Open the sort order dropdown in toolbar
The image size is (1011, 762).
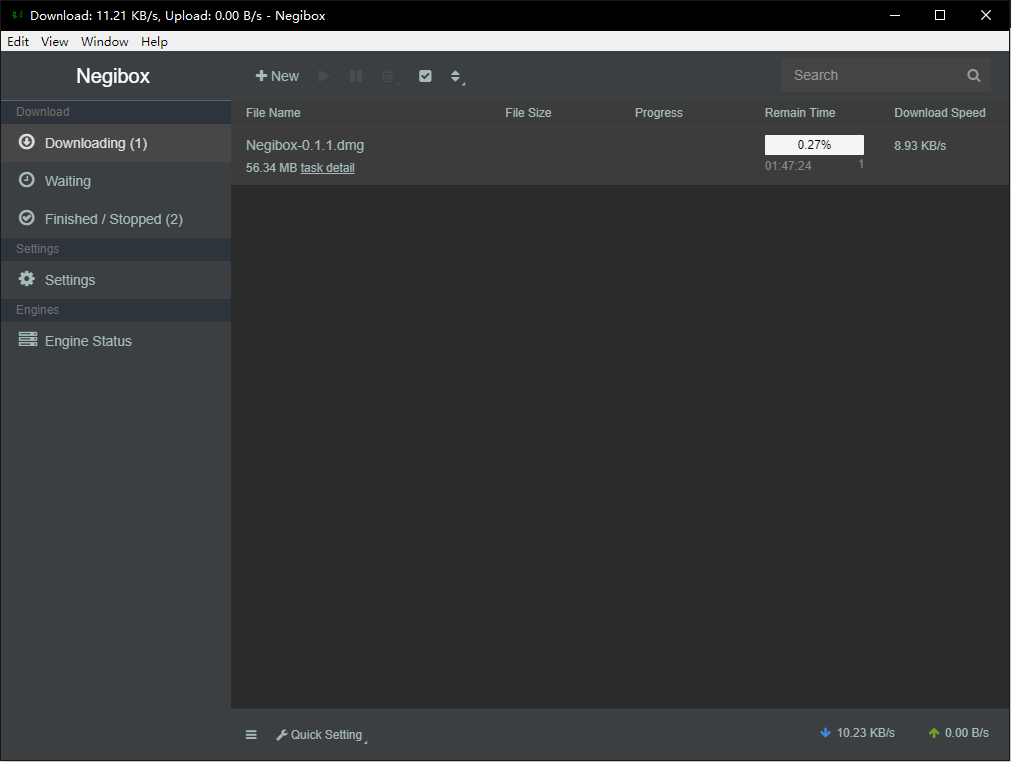click(456, 76)
